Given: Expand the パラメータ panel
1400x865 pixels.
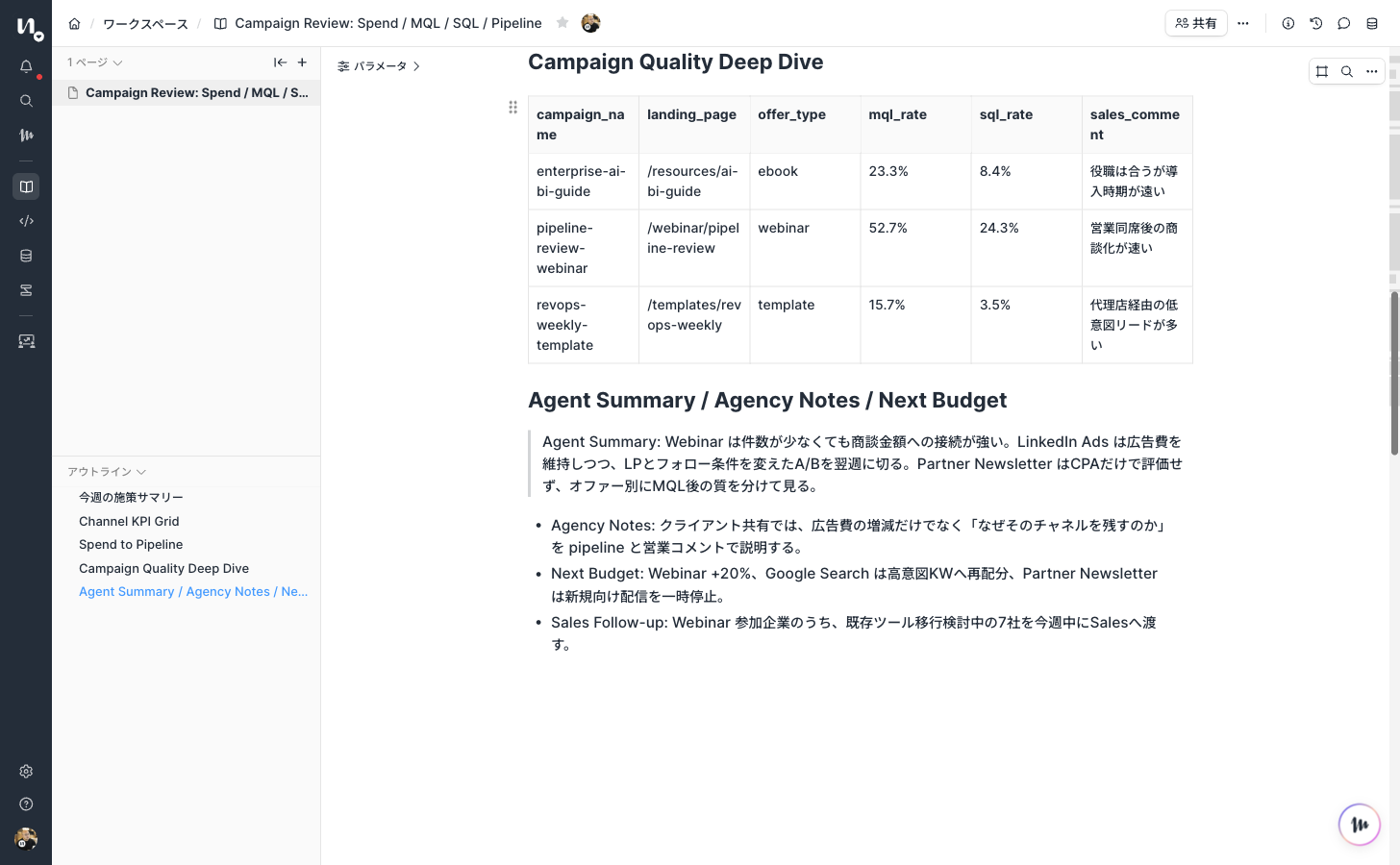Looking at the screenshot, I should pyautogui.click(x=379, y=66).
